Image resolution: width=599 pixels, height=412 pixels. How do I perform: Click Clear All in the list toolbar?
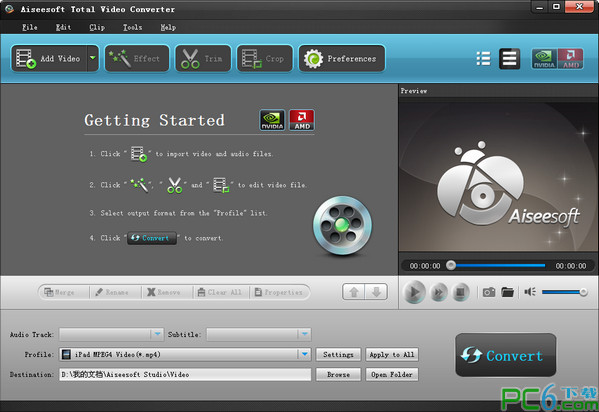point(221,292)
